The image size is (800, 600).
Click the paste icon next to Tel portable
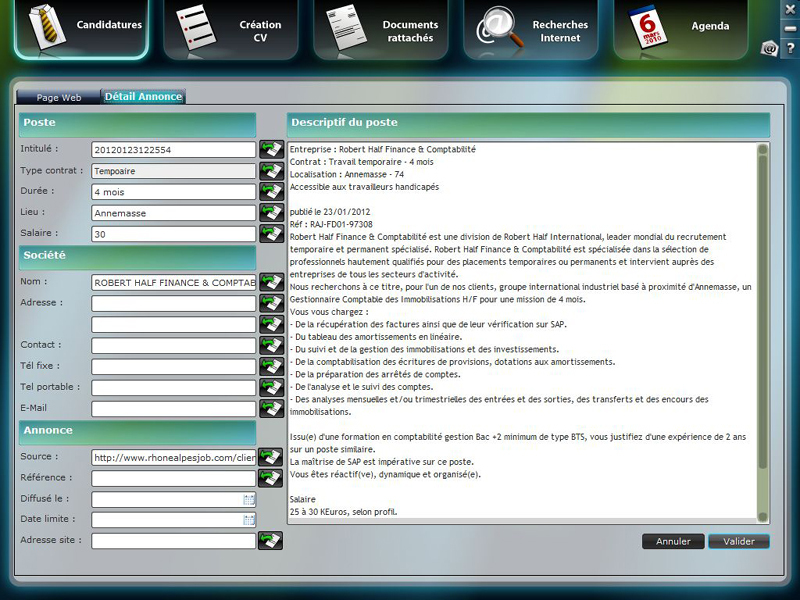(x=271, y=387)
